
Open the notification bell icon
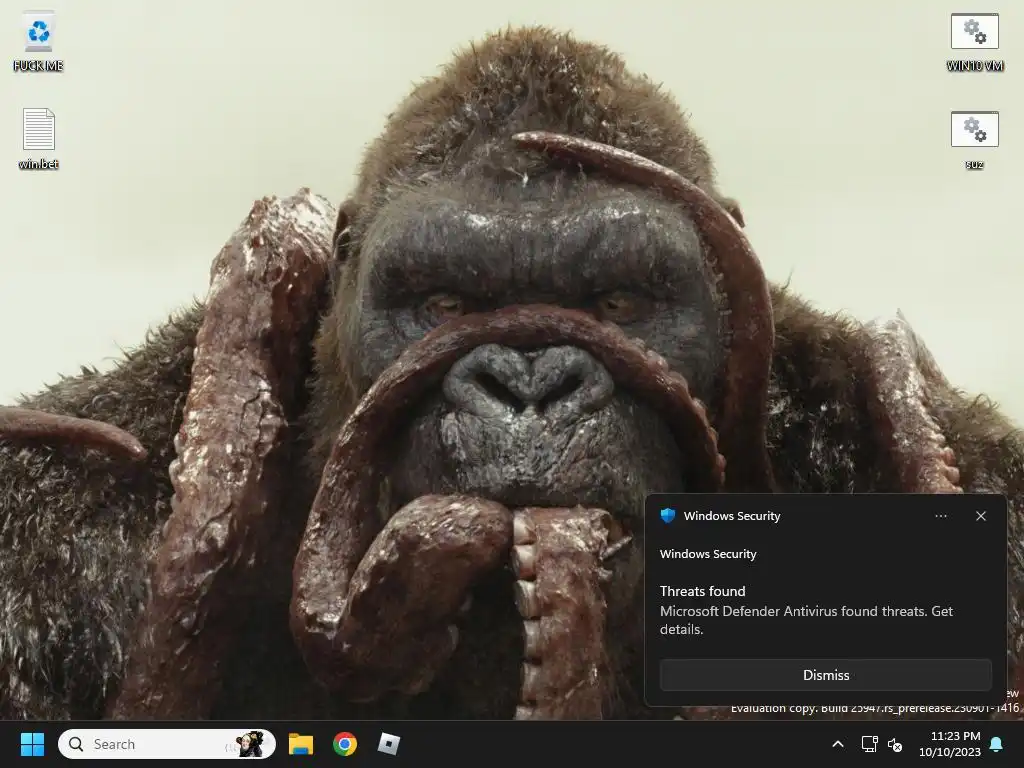997,744
